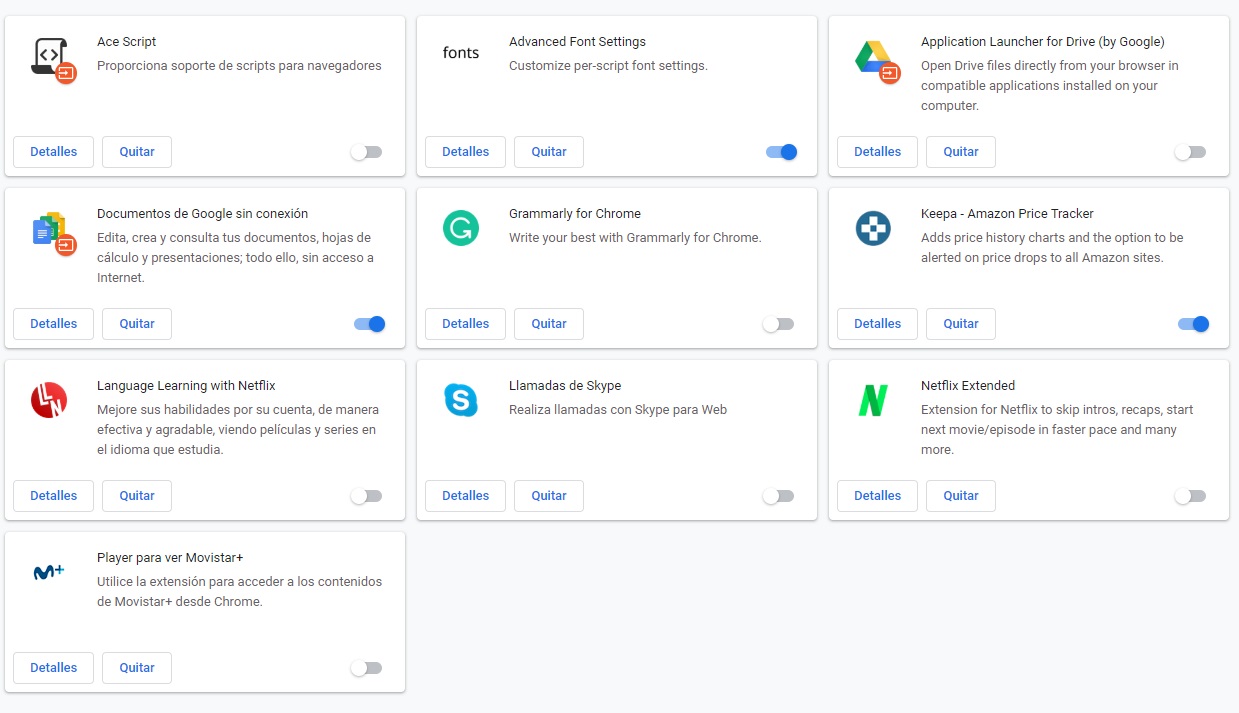This screenshot has height=713, width=1239.
Task: Click Quitar for Player para ver Movistar+
Action: (x=137, y=668)
